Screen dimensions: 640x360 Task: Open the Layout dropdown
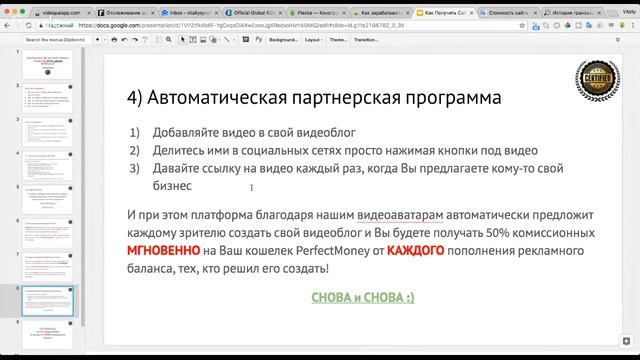(313, 40)
